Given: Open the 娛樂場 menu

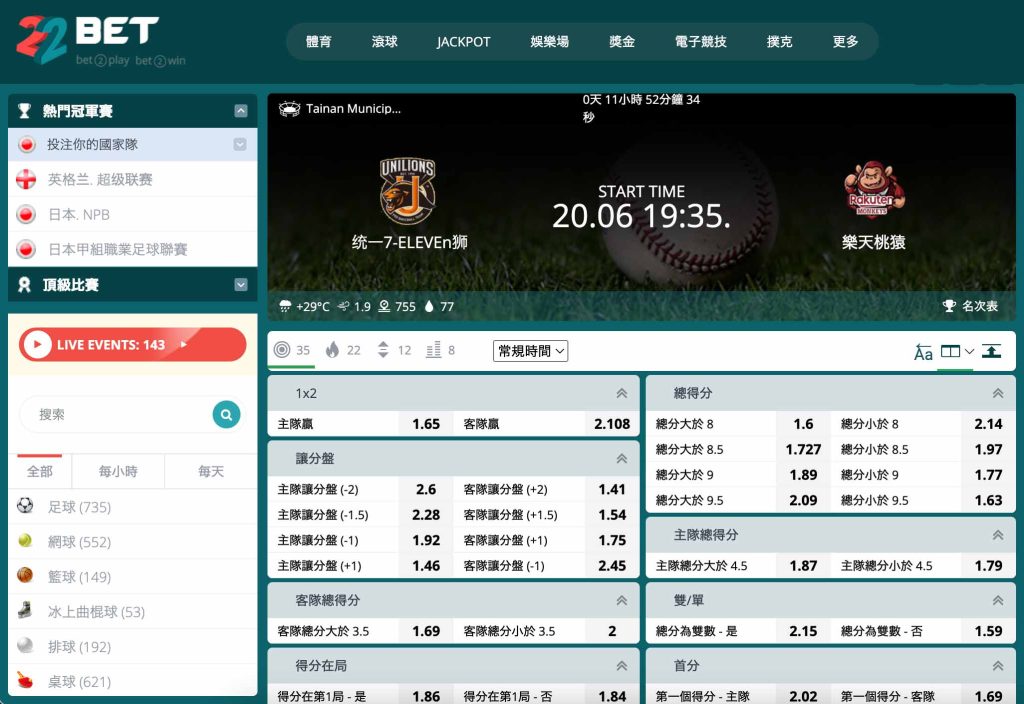Looking at the screenshot, I should [549, 42].
